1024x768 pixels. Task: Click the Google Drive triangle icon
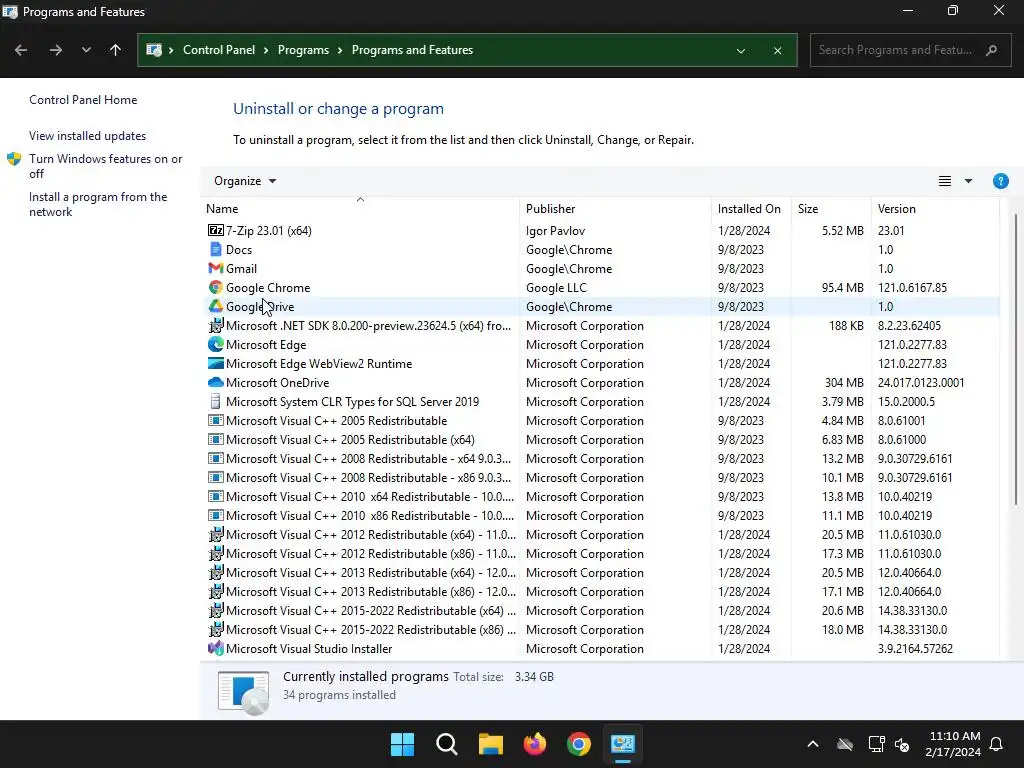click(x=216, y=306)
